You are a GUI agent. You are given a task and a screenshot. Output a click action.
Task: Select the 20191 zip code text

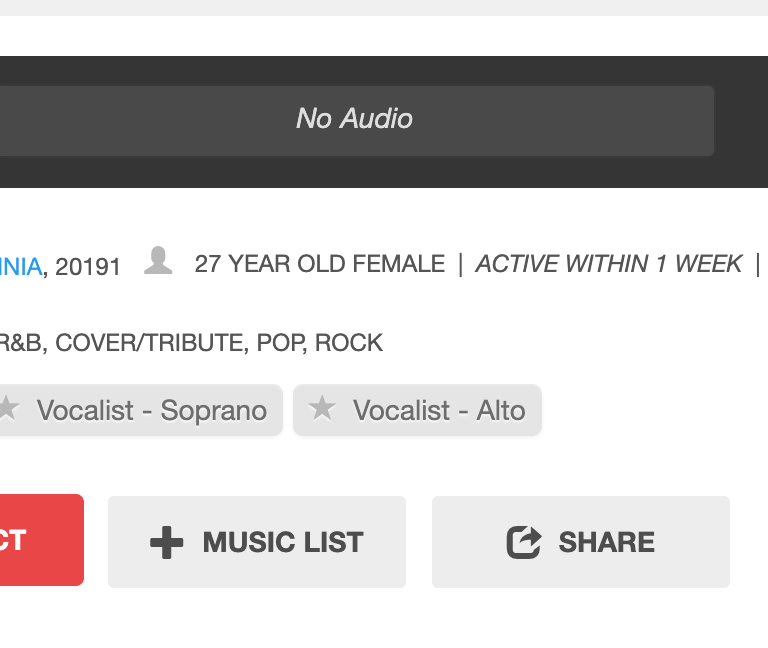(88, 266)
